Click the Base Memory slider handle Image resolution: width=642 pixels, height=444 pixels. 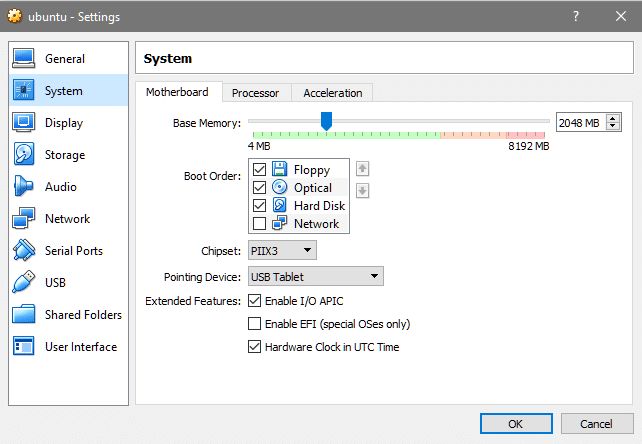point(326,121)
